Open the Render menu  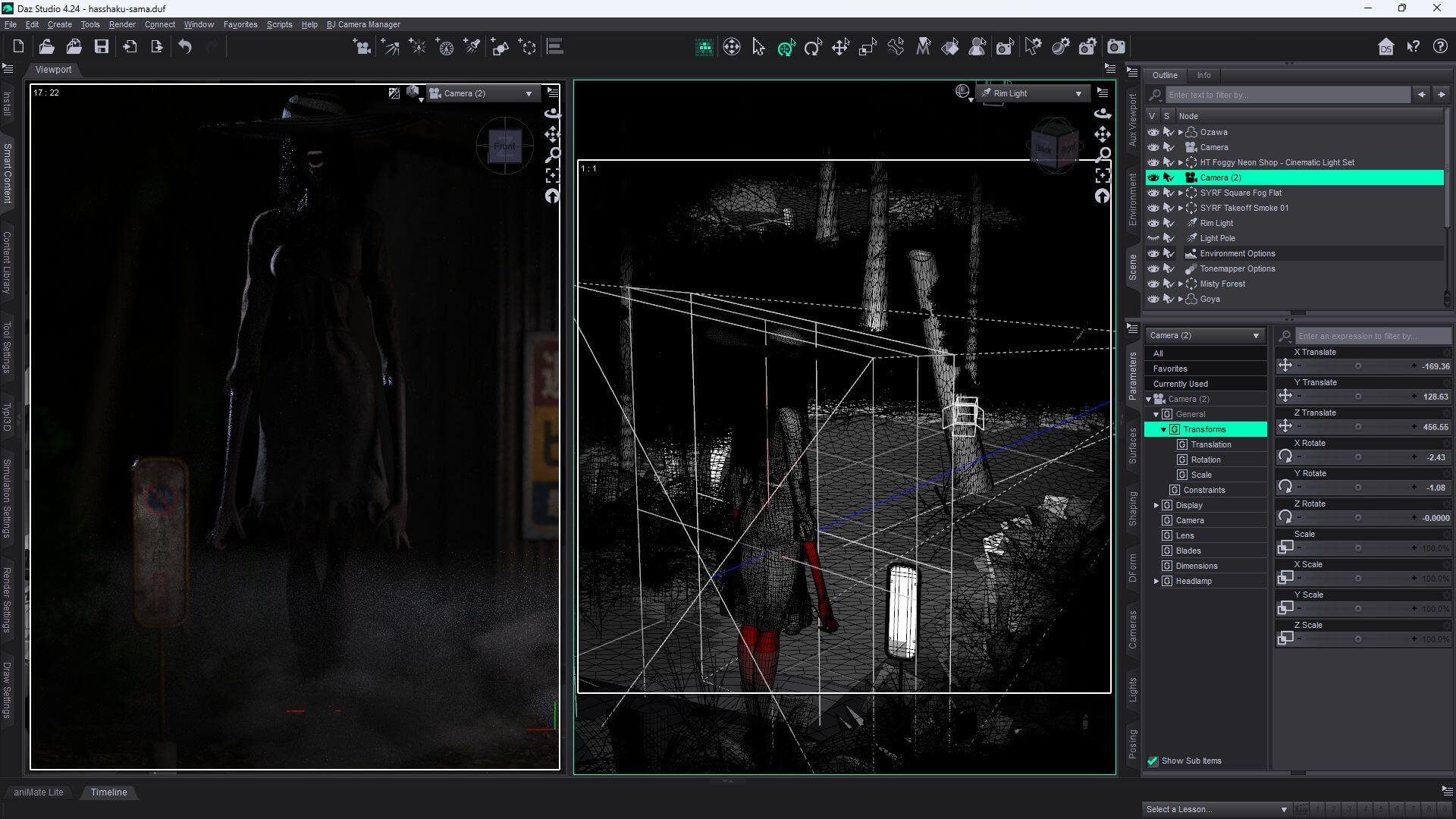(122, 24)
